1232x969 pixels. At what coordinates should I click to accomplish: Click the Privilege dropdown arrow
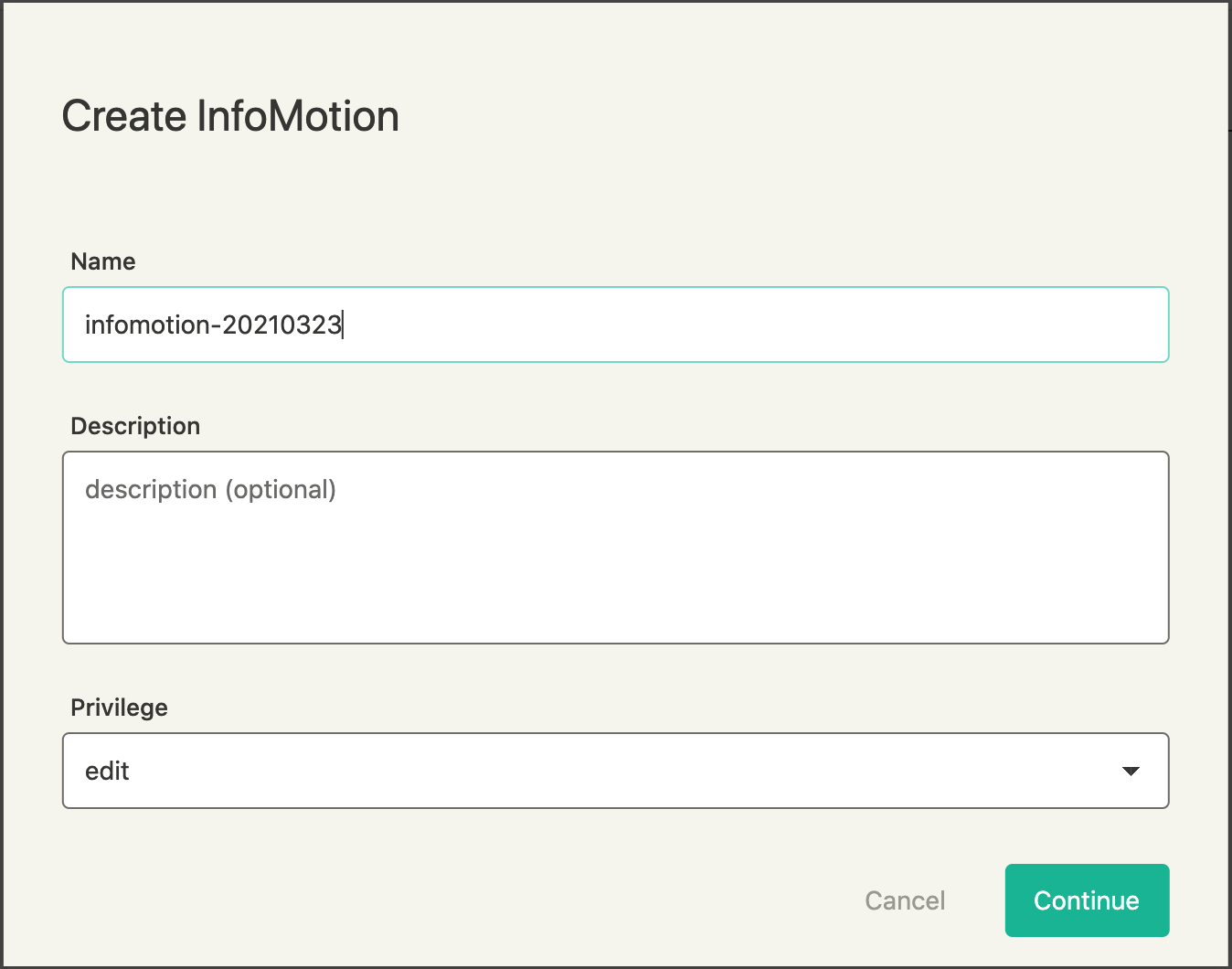(x=1131, y=772)
